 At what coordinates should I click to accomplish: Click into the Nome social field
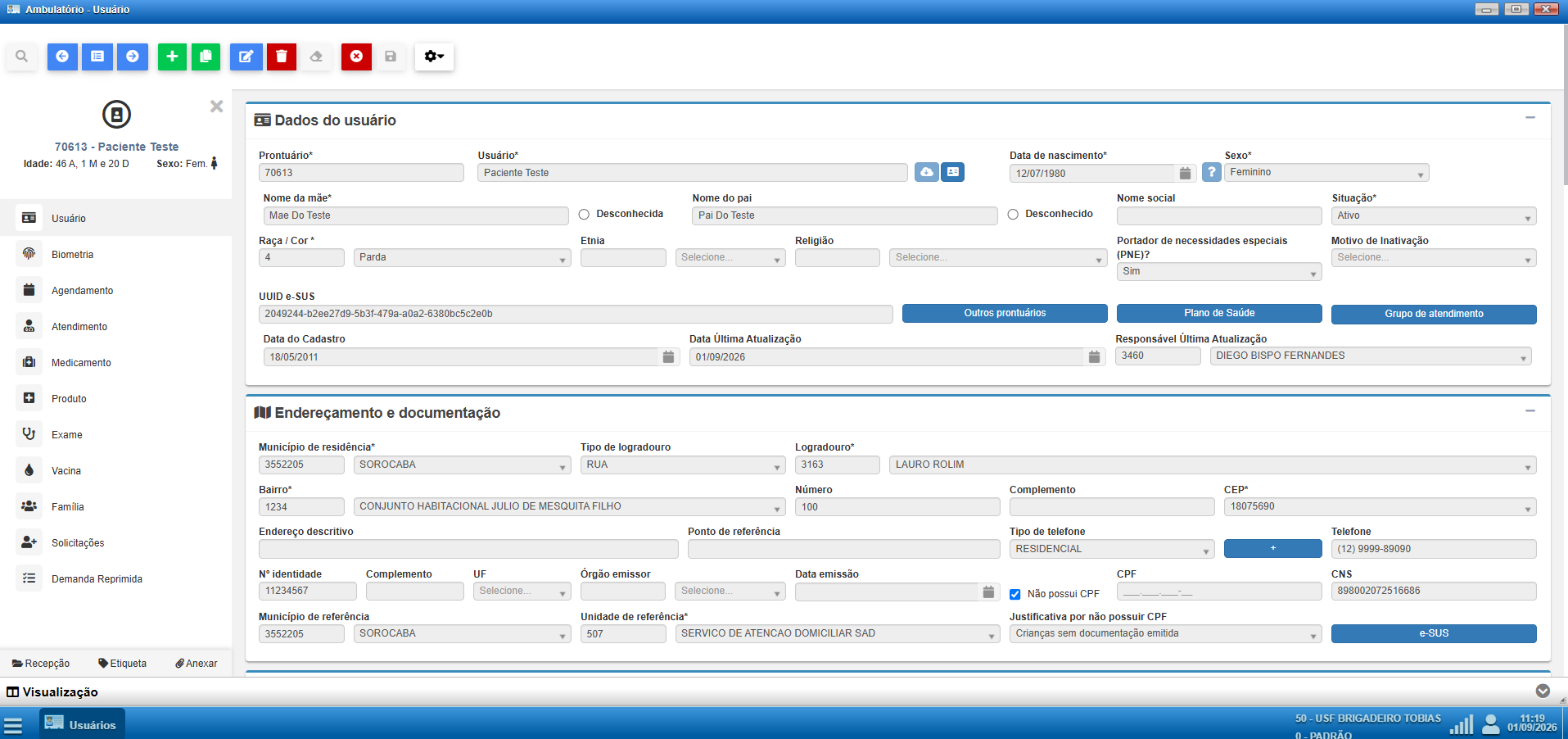[x=1219, y=215]
